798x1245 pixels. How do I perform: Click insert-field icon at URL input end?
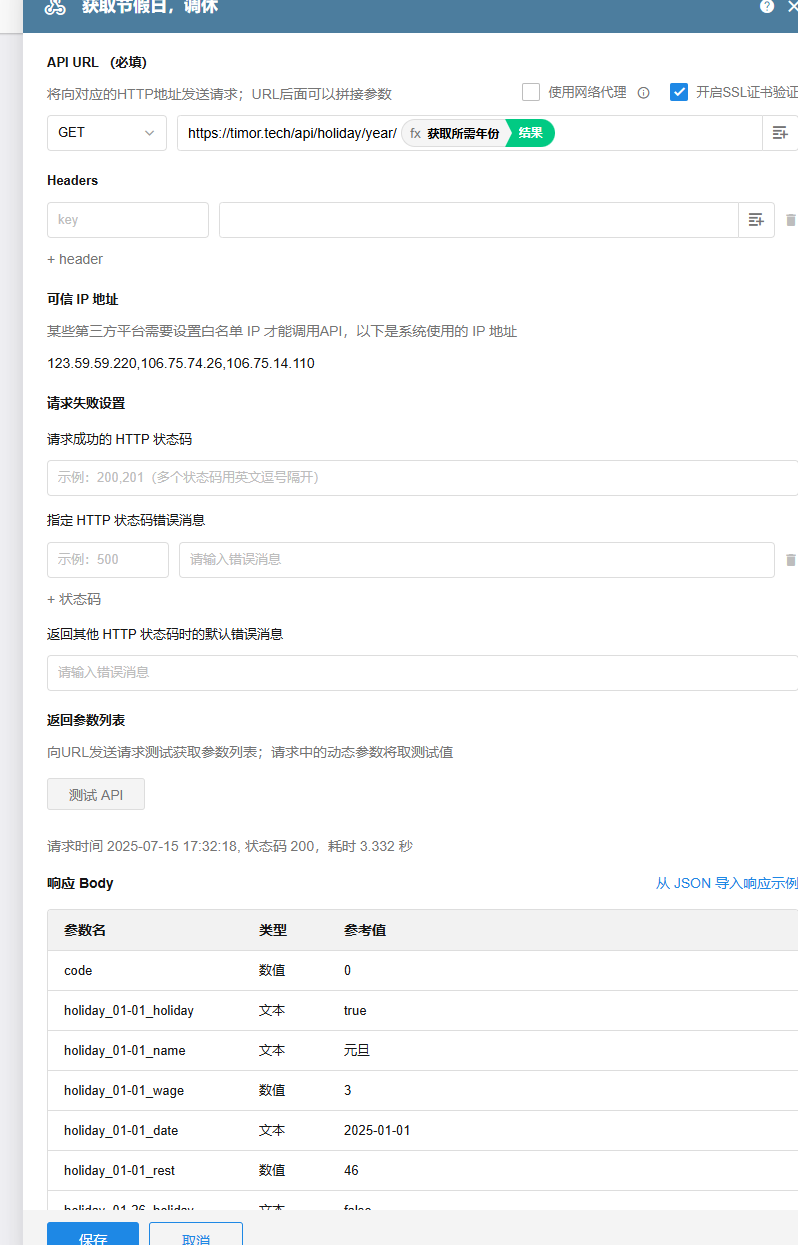pos(780,133)
